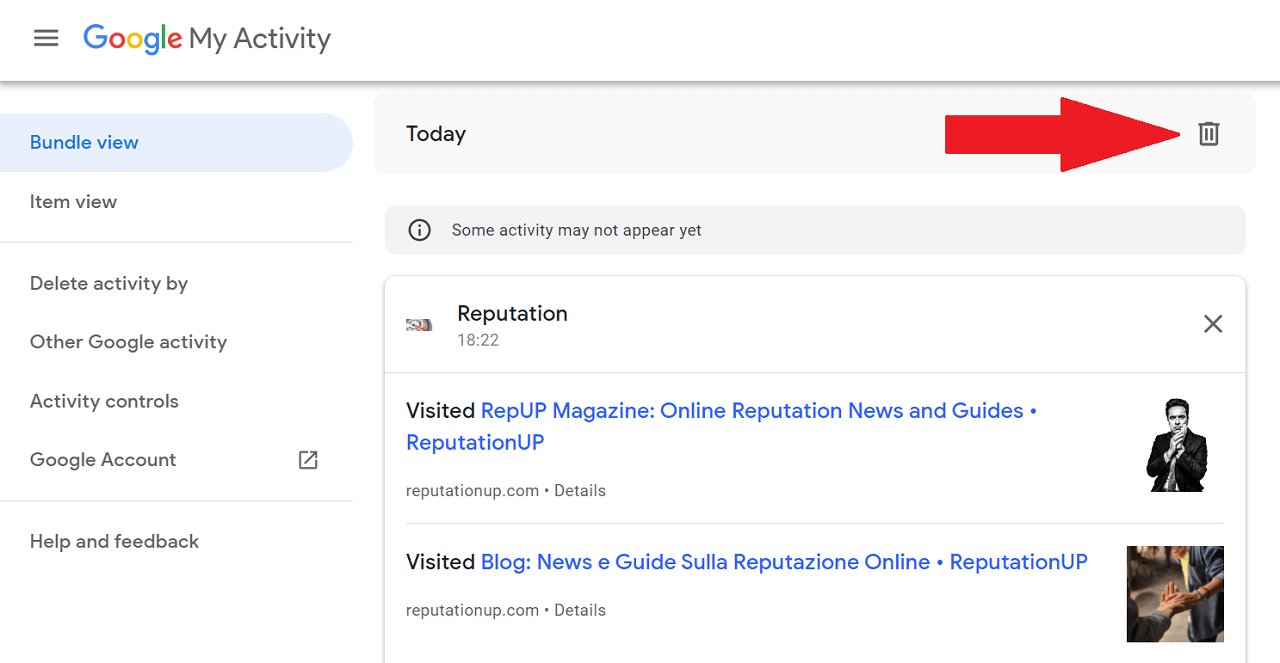View Details for RepUP Magazine entry

click(580, 491)
